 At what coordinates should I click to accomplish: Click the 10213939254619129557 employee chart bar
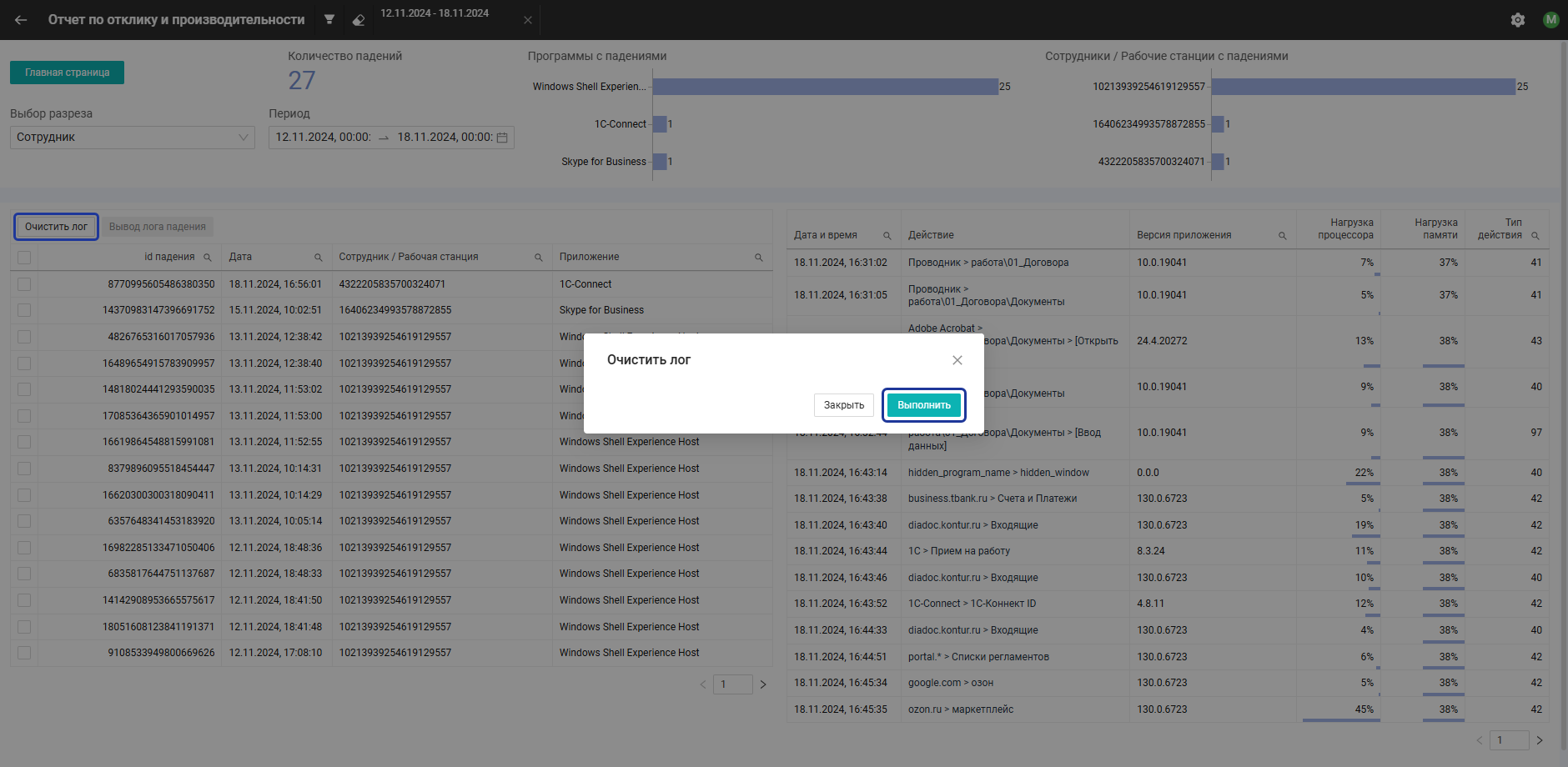click(1364, 87)
